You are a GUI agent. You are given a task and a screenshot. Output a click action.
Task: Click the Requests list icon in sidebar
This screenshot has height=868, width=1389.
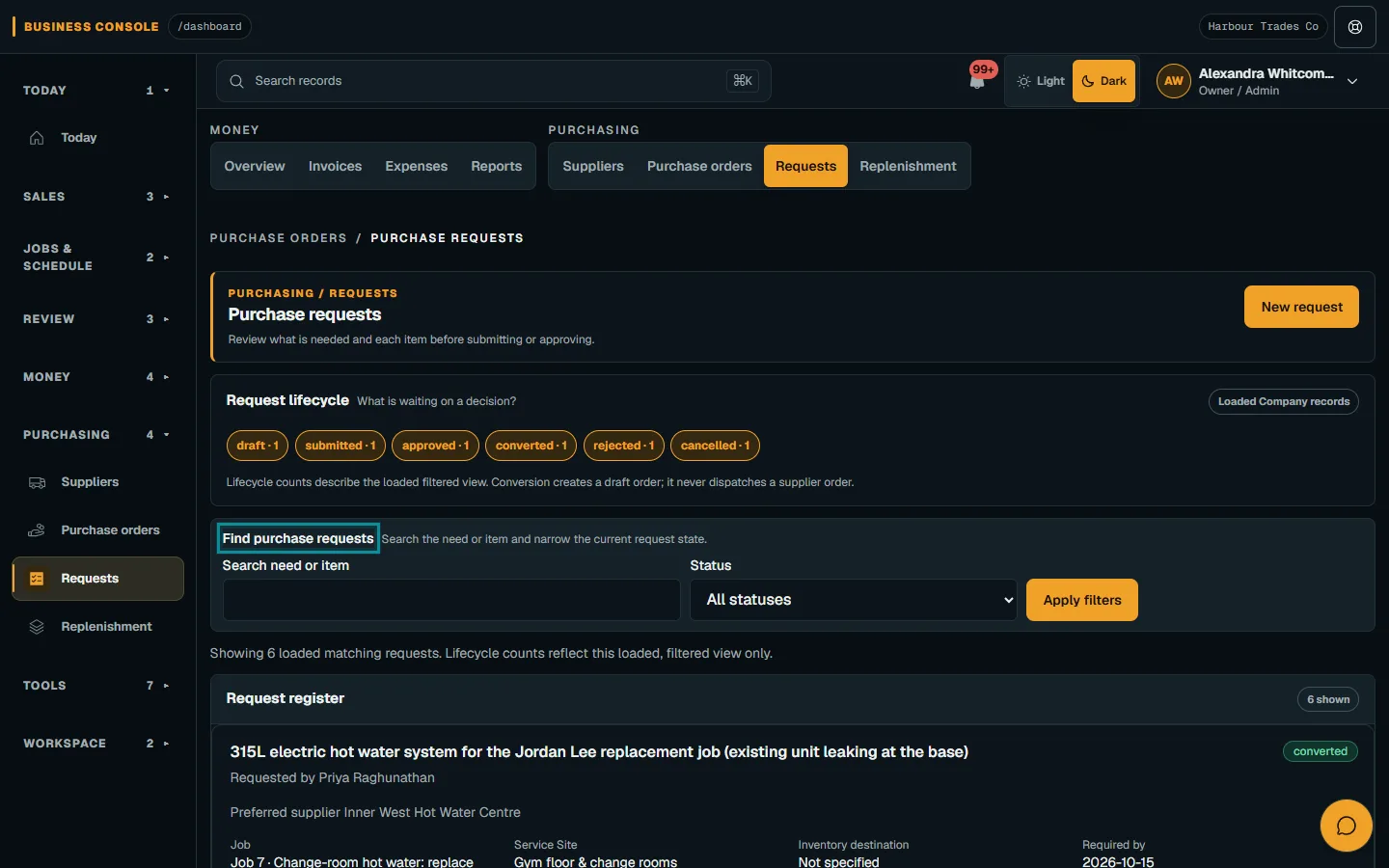coord(37,579)
